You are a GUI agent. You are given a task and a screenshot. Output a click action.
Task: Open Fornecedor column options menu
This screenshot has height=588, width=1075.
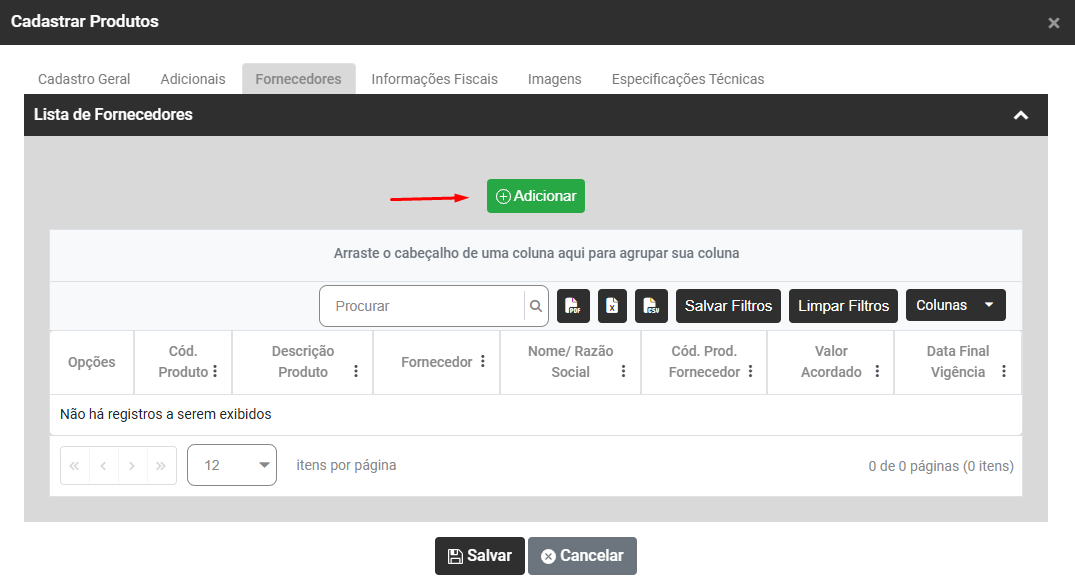[x=483, y=361]
